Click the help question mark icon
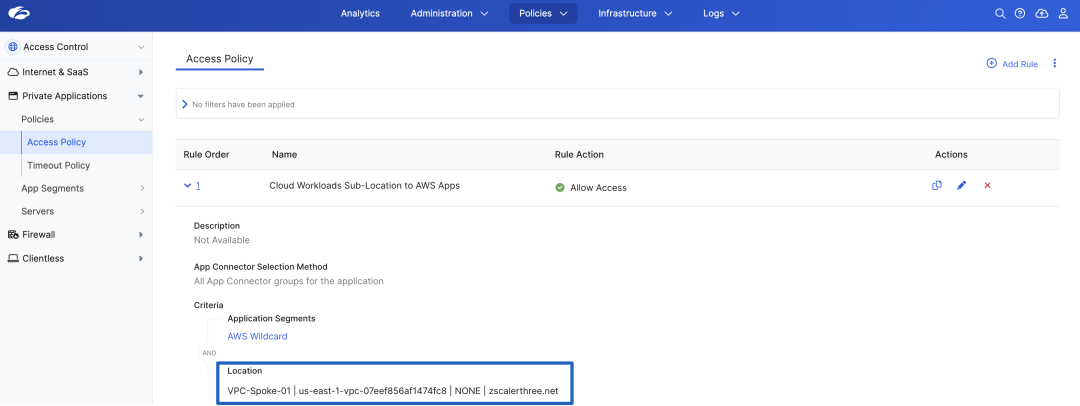The width and height of the screenshot is (1080, 406). [x=1020, y=14]
